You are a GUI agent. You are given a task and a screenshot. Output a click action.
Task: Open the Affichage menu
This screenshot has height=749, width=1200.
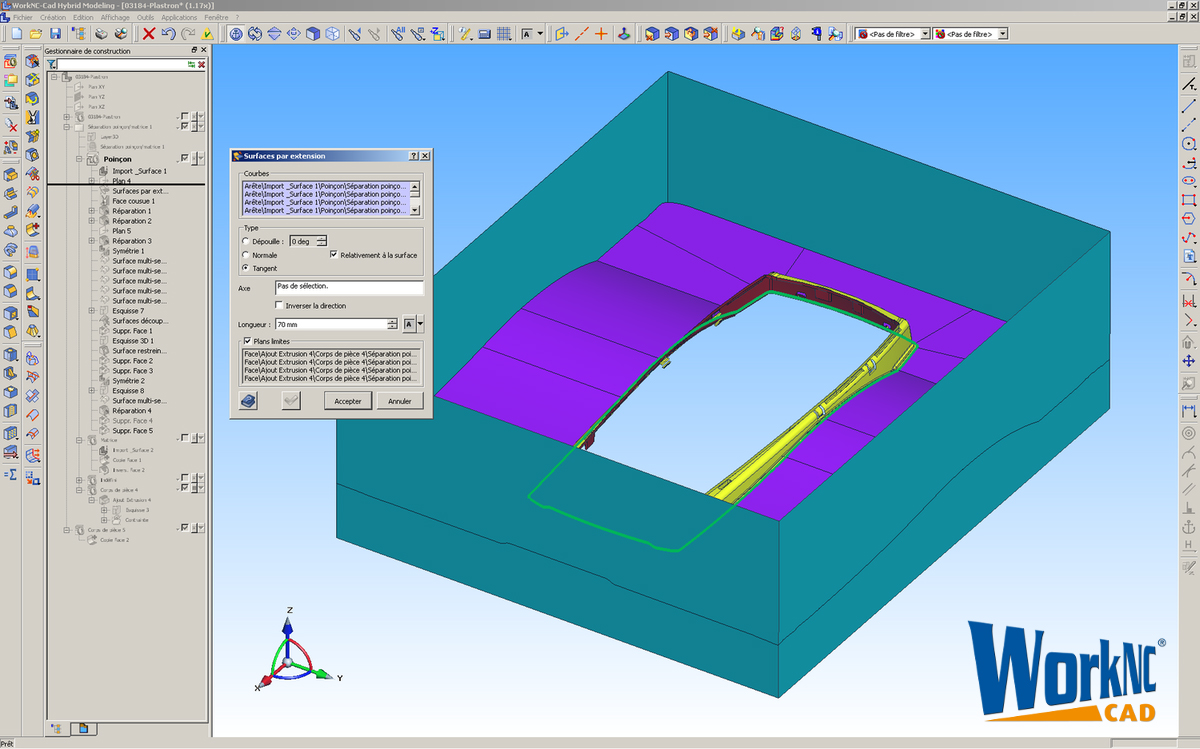point(115,17)
